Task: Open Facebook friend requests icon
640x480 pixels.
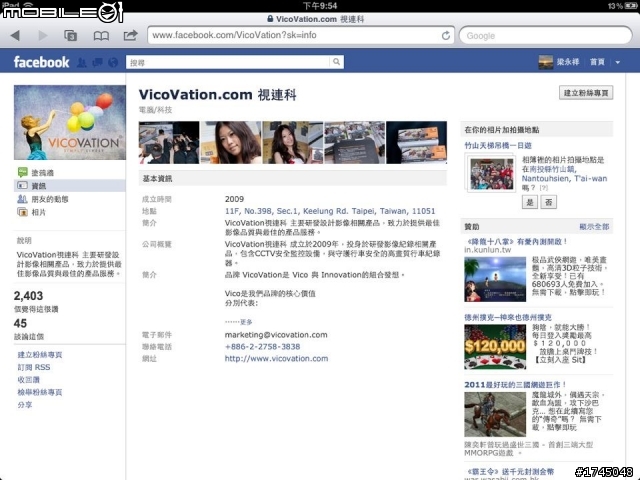Action: coord(82,62)
